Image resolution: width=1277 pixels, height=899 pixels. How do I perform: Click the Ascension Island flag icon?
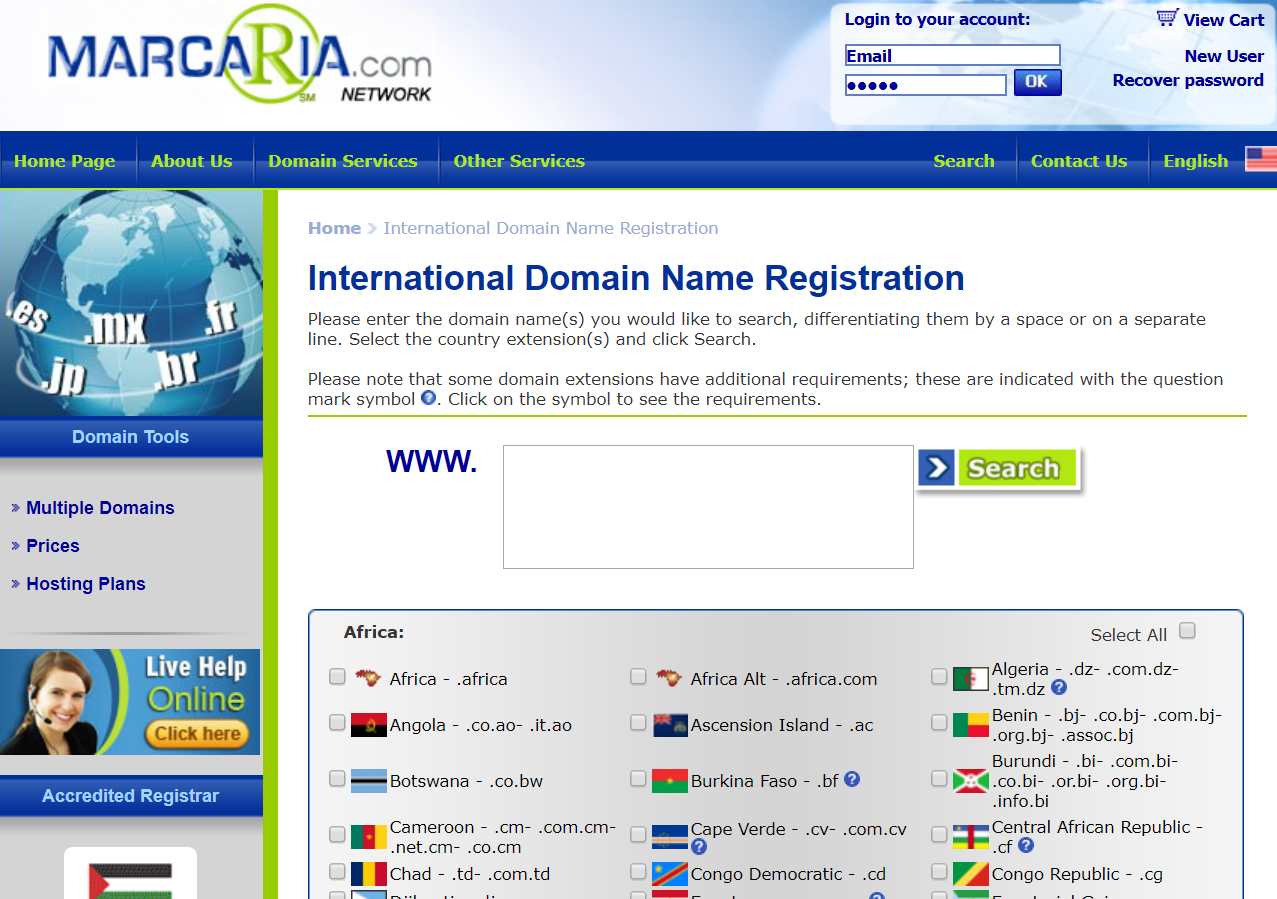[670, 725]
